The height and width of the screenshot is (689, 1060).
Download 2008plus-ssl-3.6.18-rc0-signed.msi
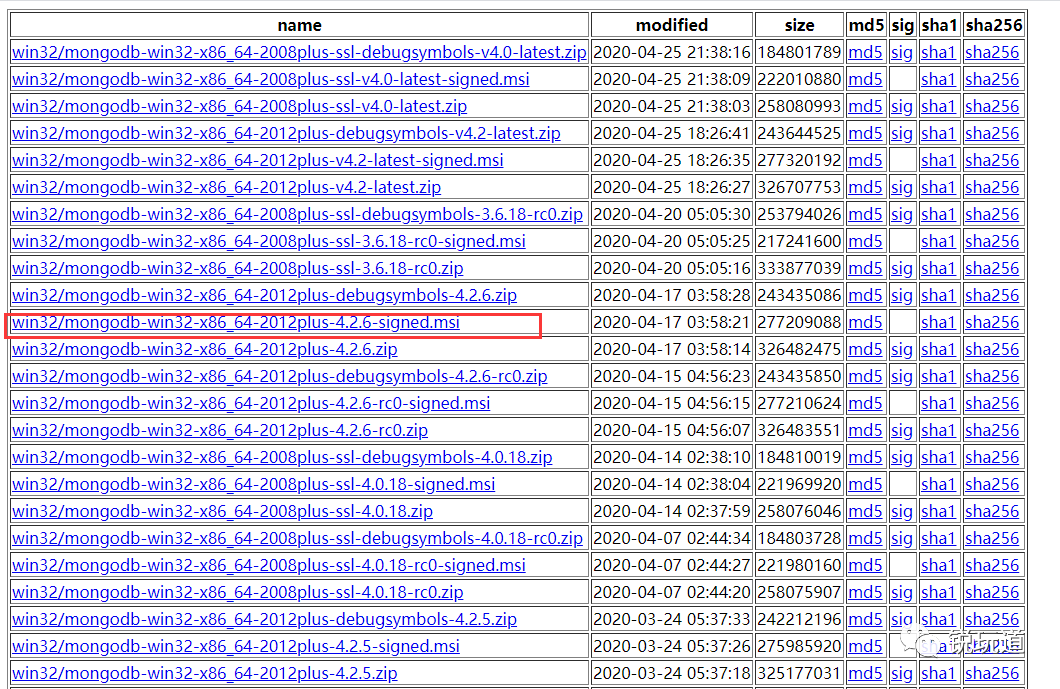click(268, 241)
